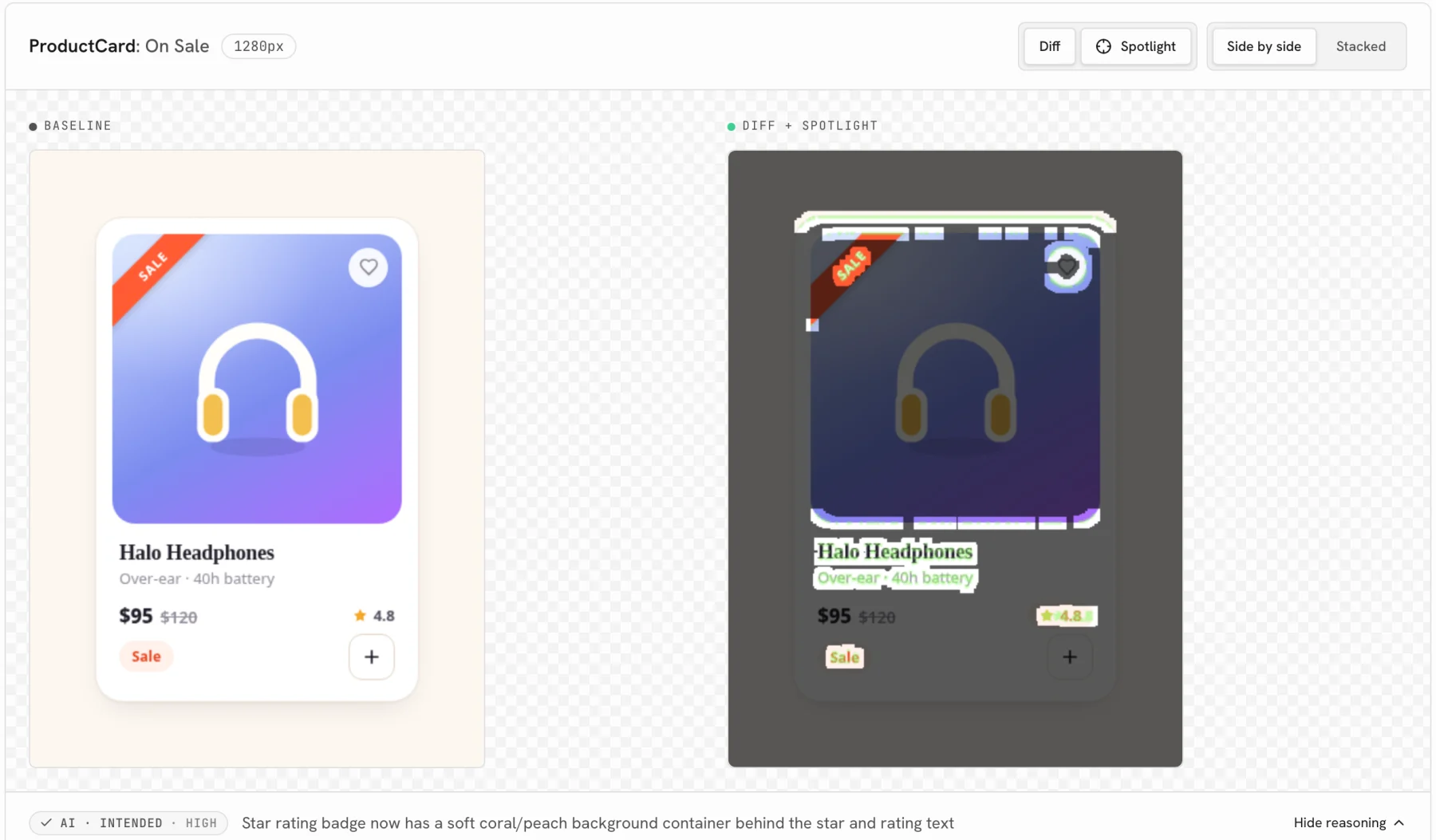Screen dimensions: 1436x840
Task: Click the heart icon in diff spotlight card
Action: (1067, 266)
